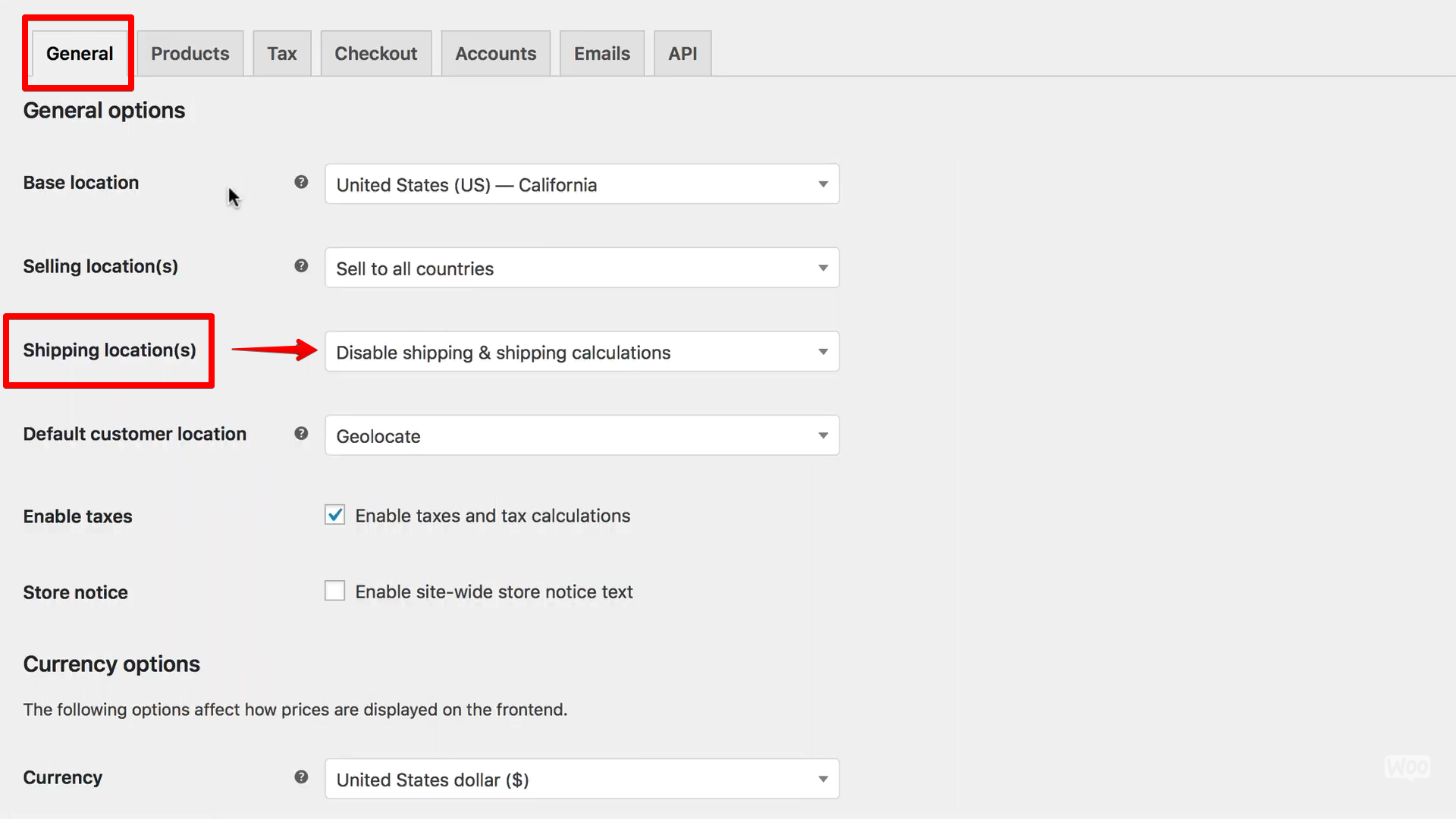Screen dimensions: 1456x819
Task: Uncheck Enable taxes and tax calculations
Action: pos(334,515)
